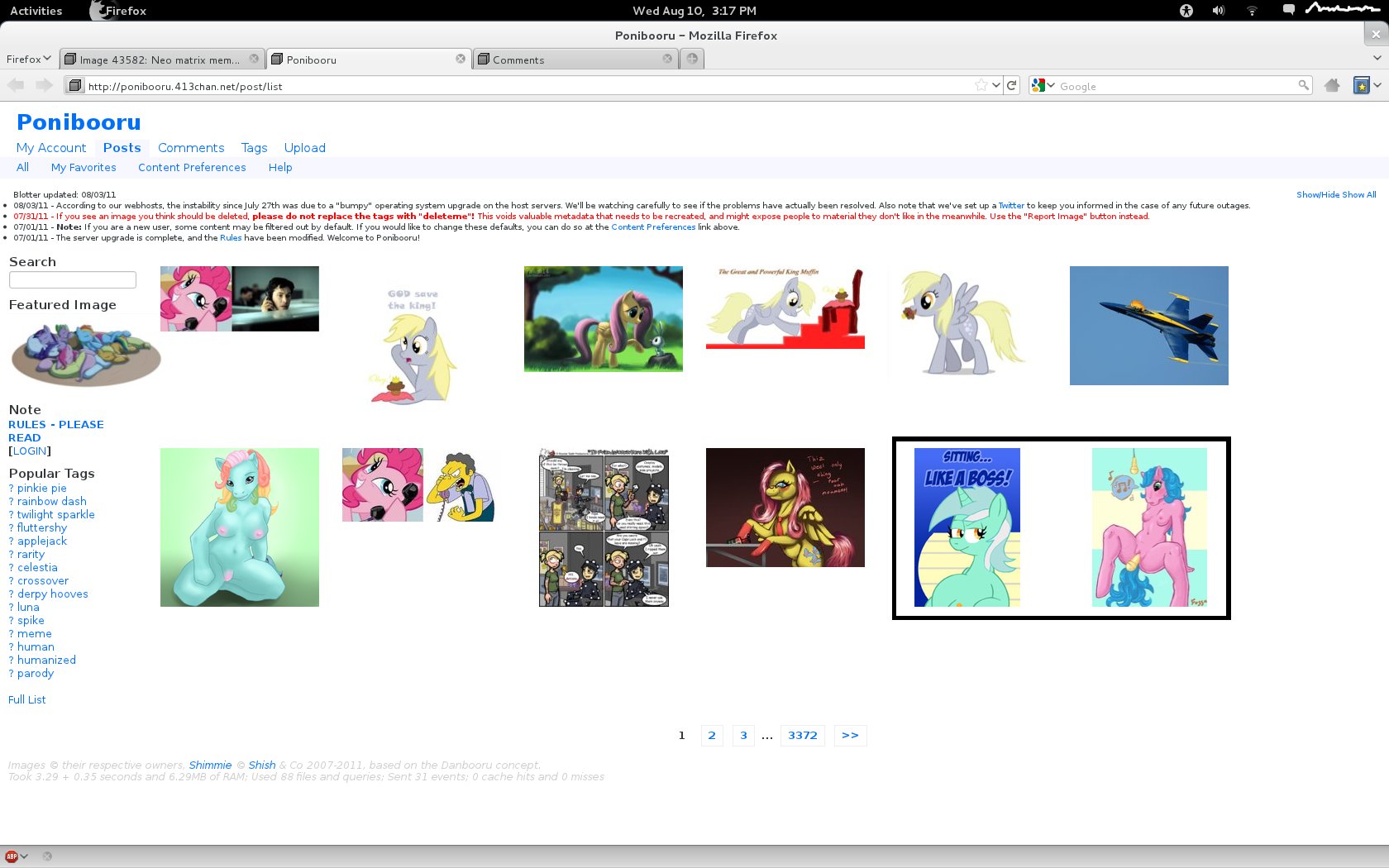Open the Firefox menu button dropdown
Image resolution: width=1389 pixels, height=868 pixels.
click(x=29, y=59)
